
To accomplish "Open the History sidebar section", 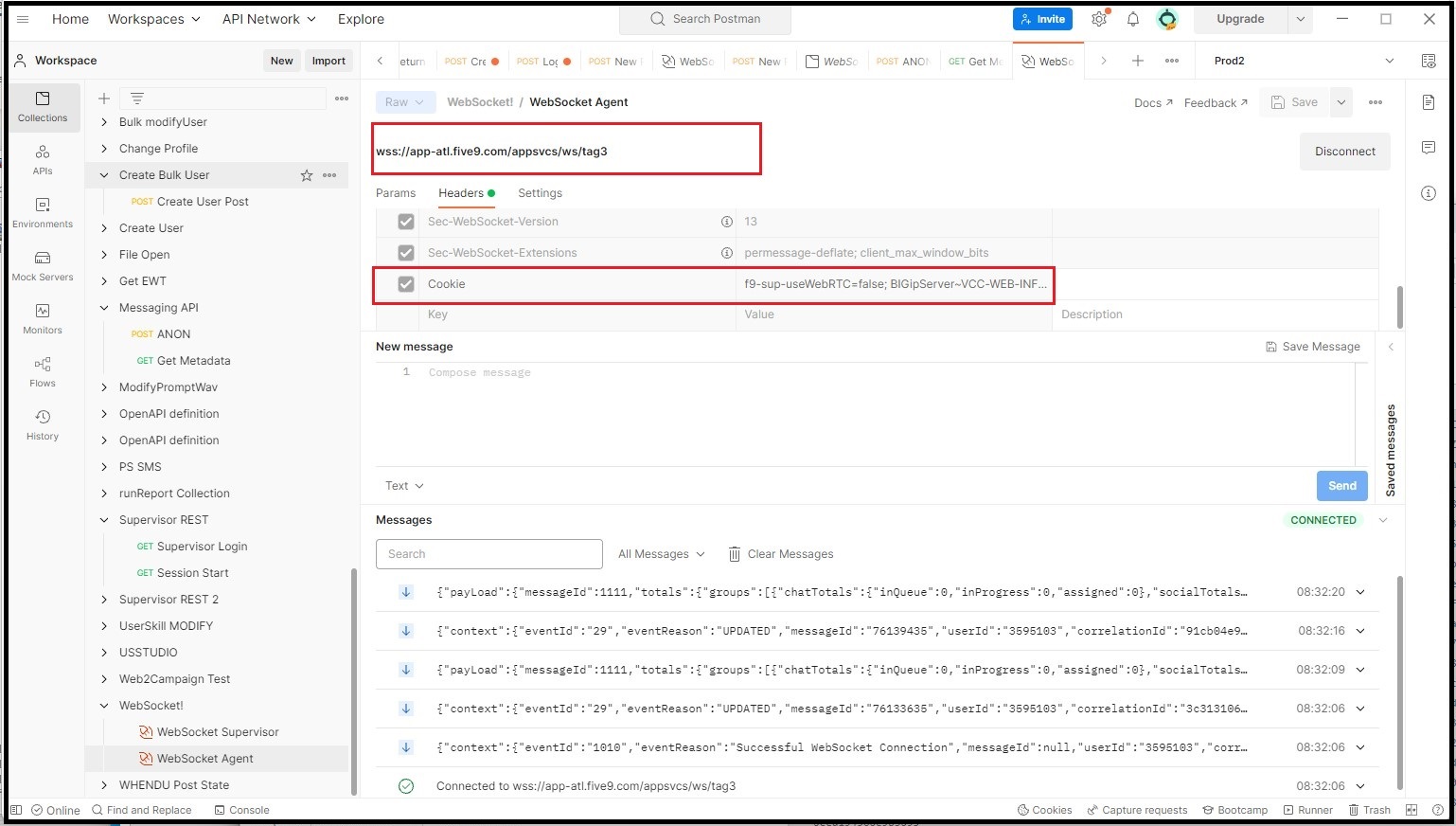I will 43,424.
